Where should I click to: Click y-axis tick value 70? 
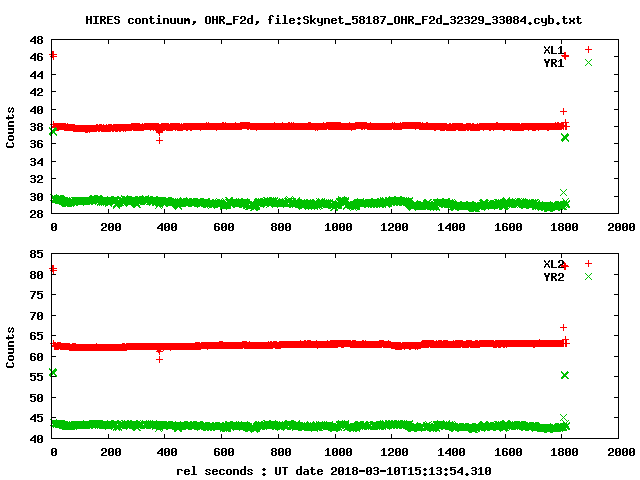(36, 316)
